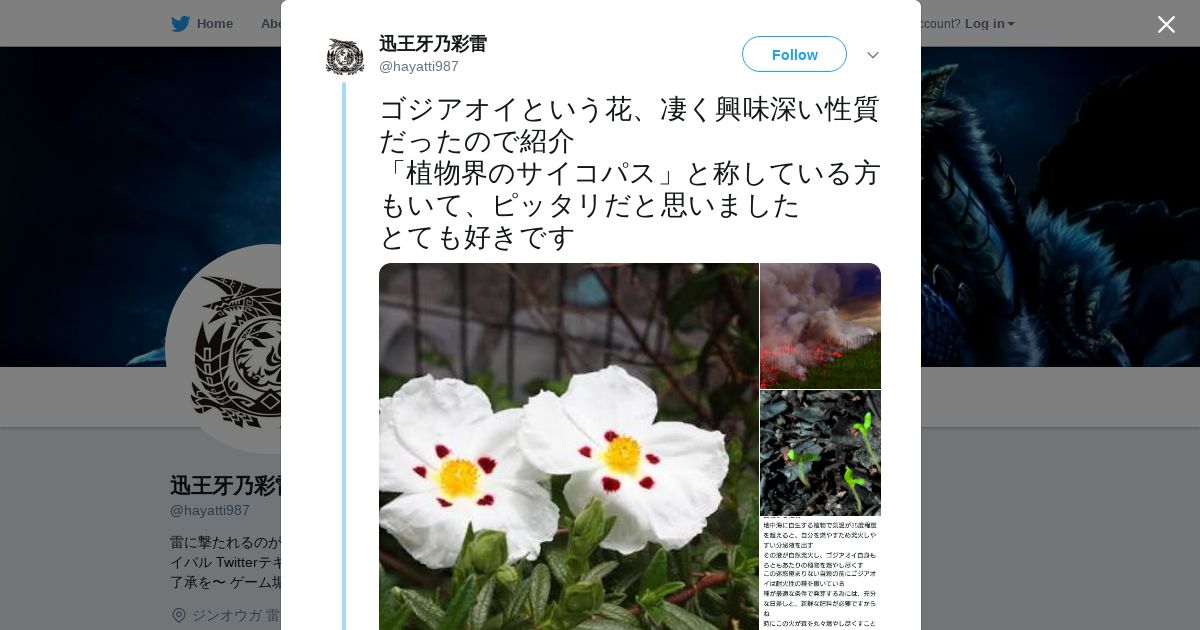Open the wildfire smoke photo

[820, 326]
